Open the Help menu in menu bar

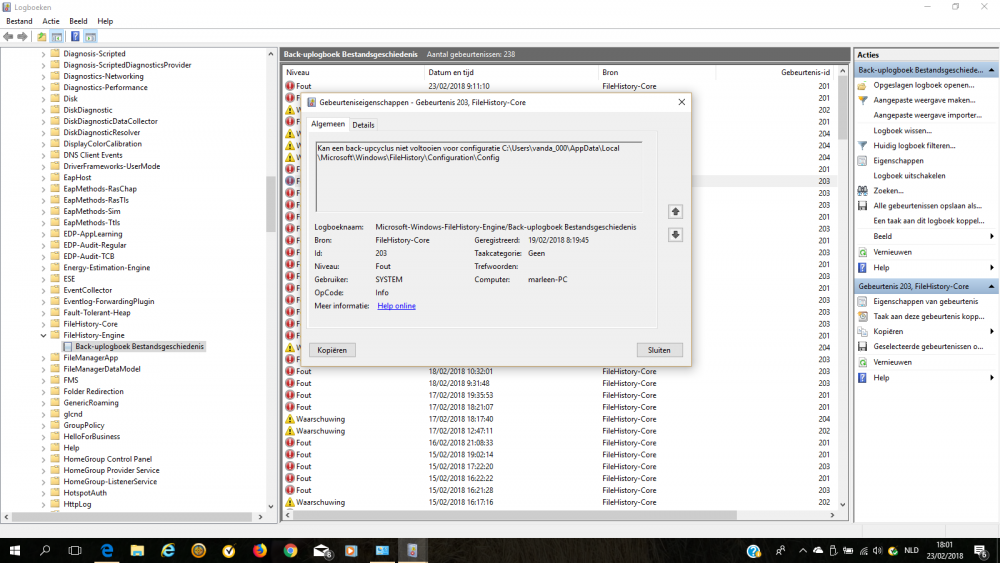tap(105, 21)
